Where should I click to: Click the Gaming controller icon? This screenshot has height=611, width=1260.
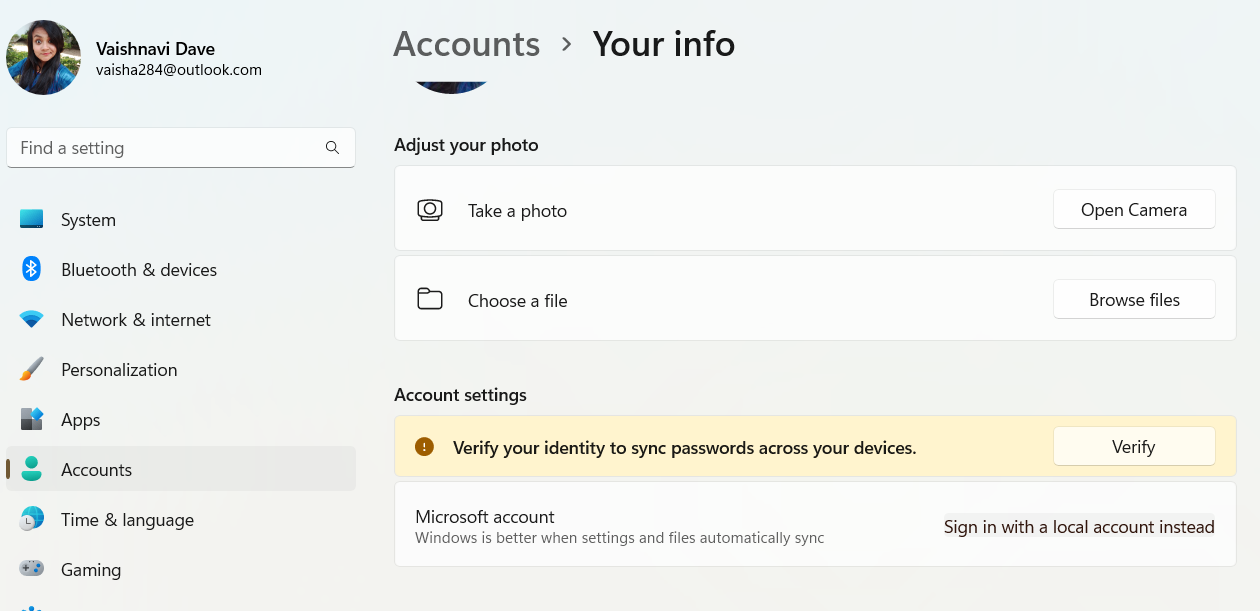[32, 569]
